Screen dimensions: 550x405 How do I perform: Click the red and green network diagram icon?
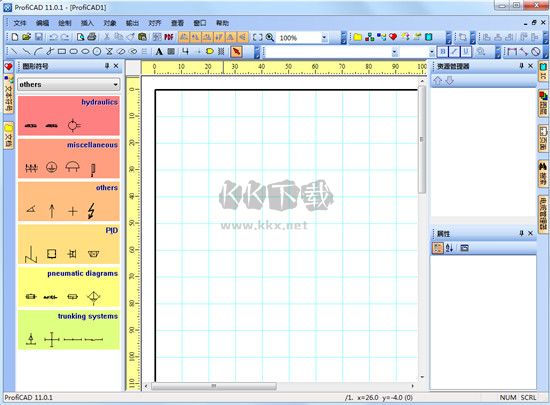pyautogui.click(x=370, y=37)
